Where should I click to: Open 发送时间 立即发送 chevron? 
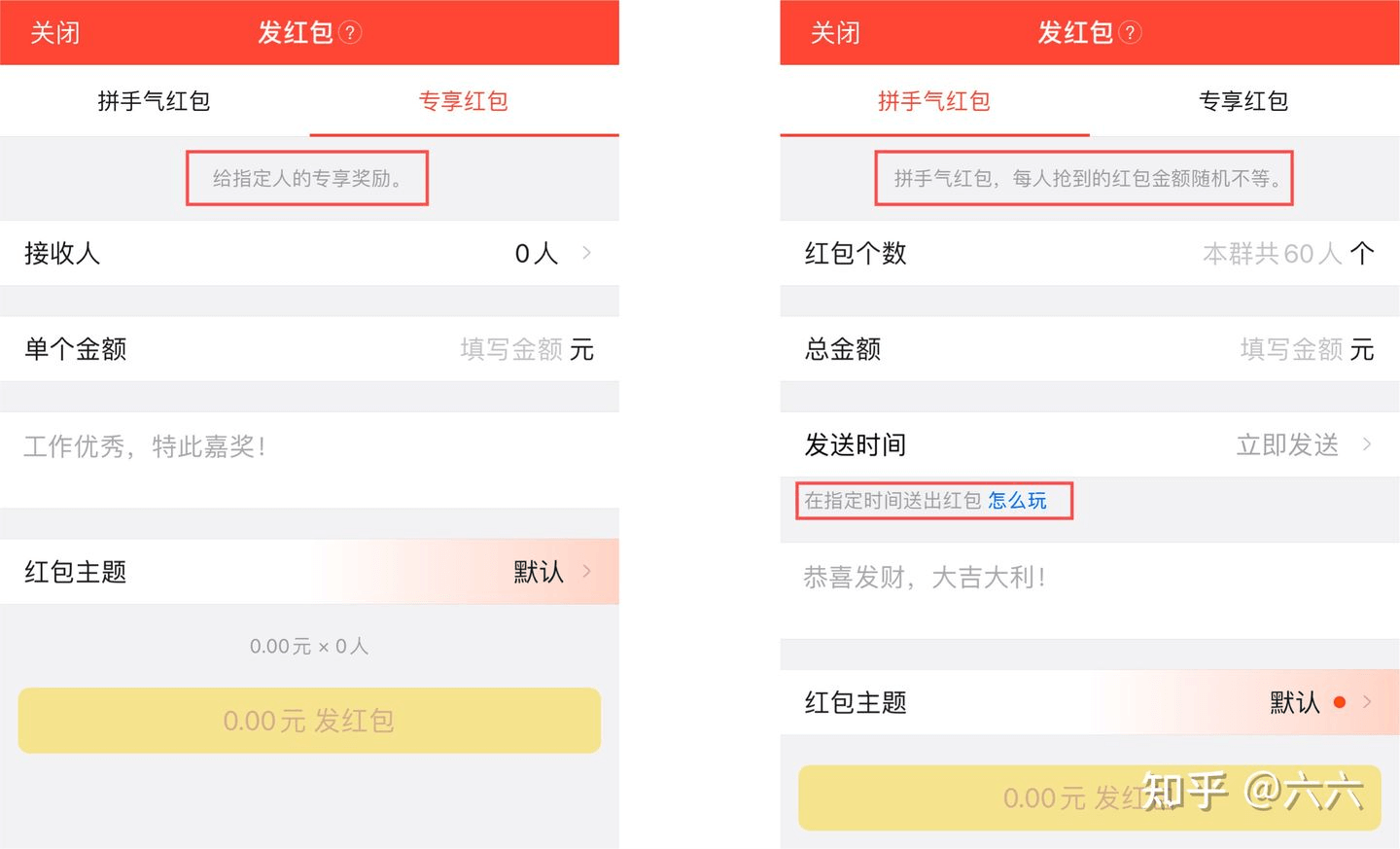[1366, 444]
